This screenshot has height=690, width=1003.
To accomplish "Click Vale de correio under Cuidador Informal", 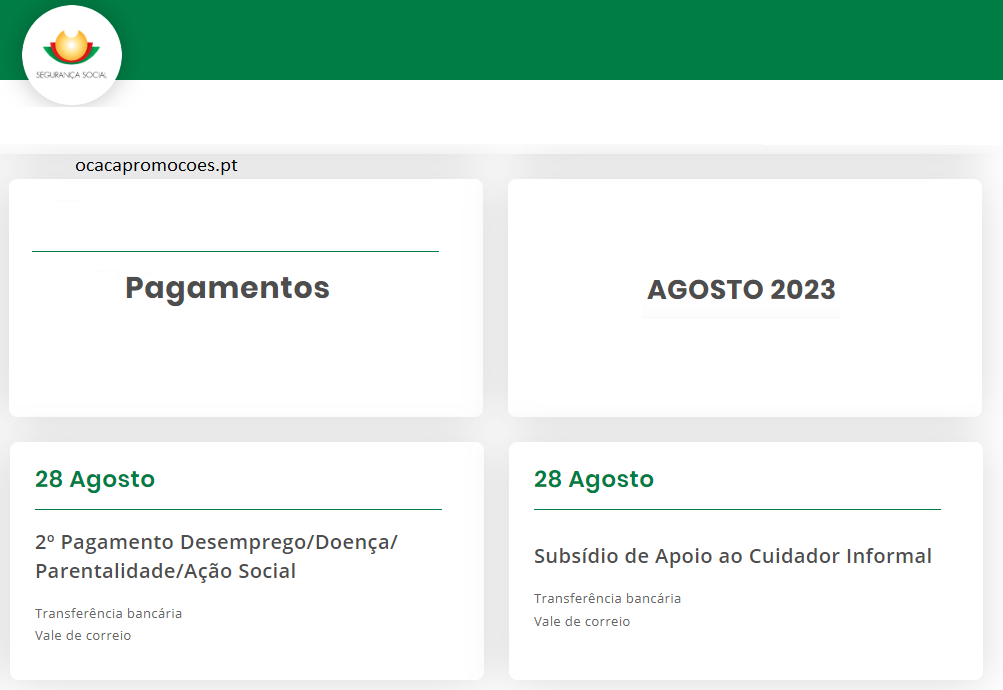I will [x=581, y=622].
